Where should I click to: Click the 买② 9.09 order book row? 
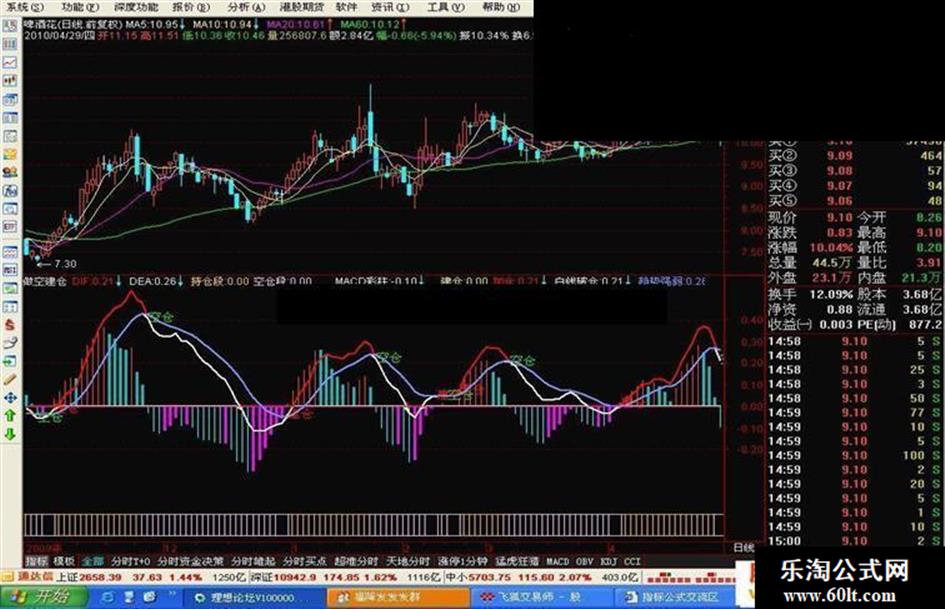tap(855, 156)
